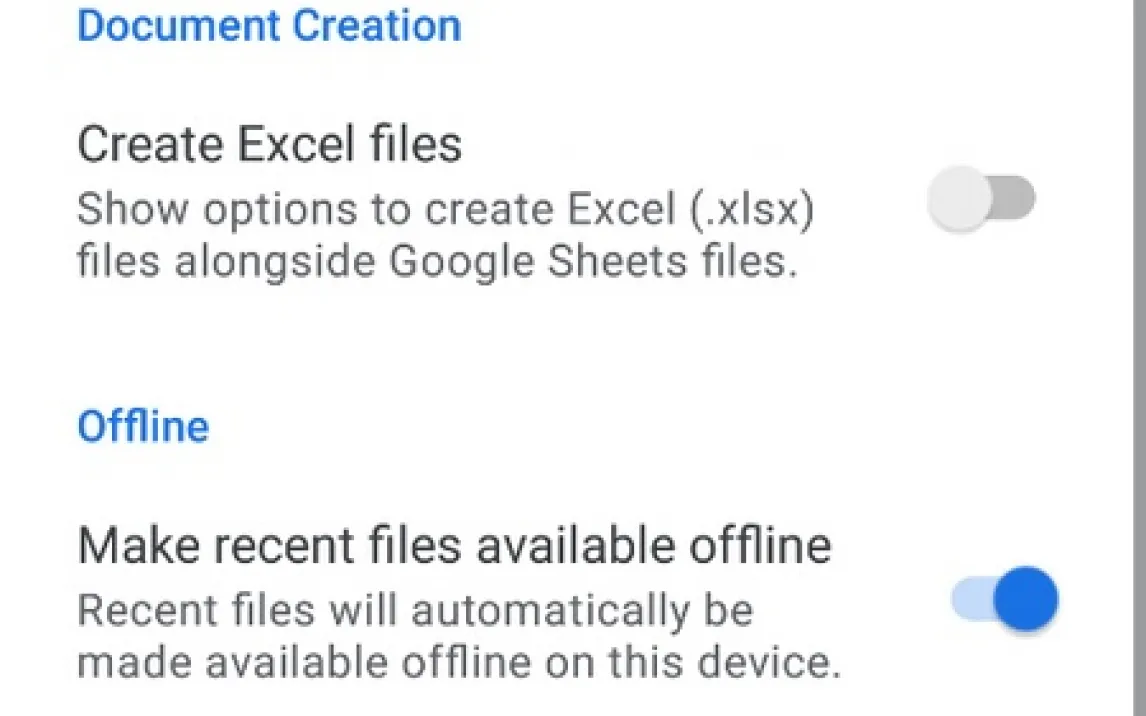The height and width of the screenshot is (716, 1146).
Task: Select the Offline section header
Action: coord(143,427)
